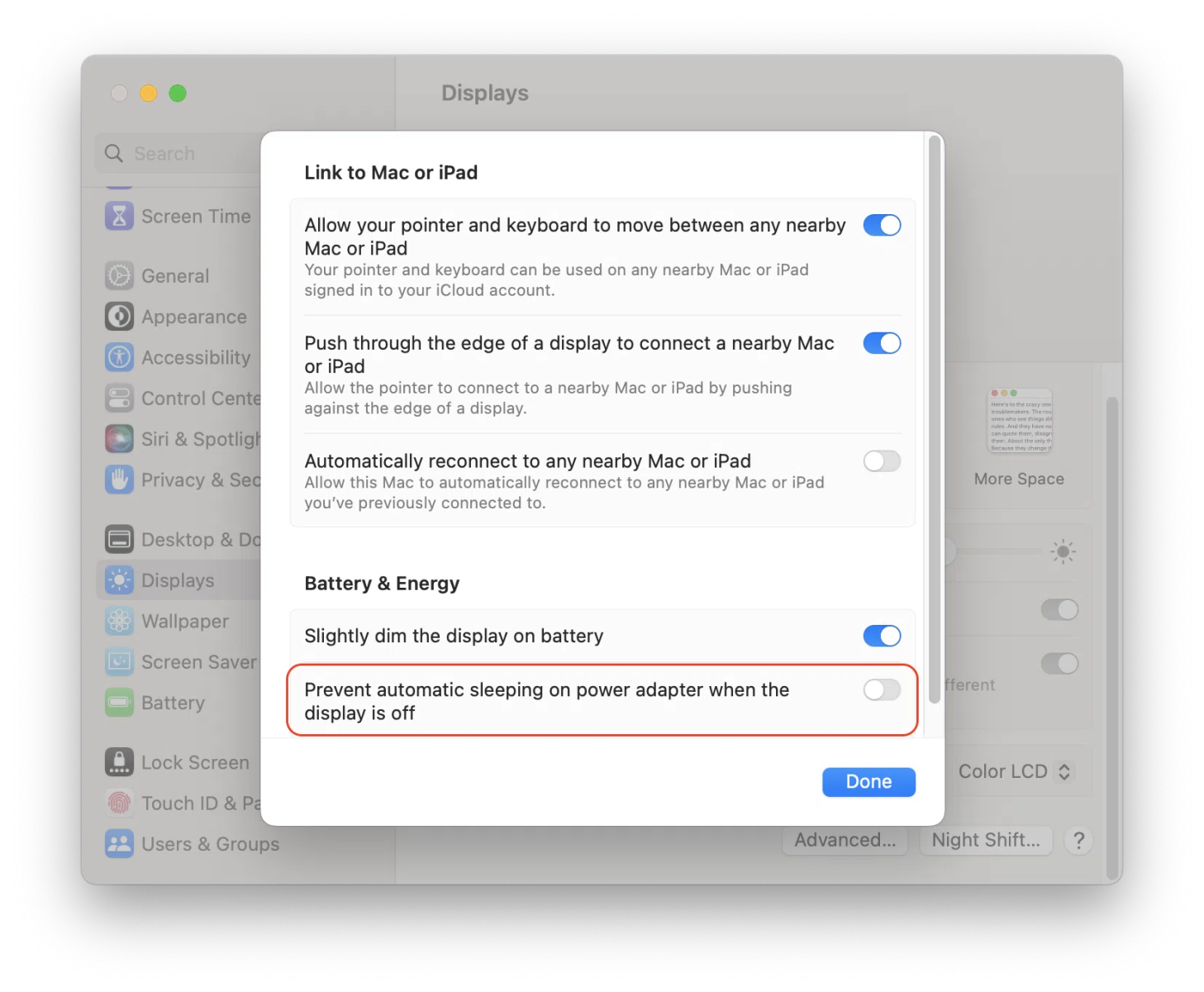This screenshot has height=992, width=1204.
Task: Click the Privacy & Security hand icon
Action: pyautogui.click(x=119, y=479)
